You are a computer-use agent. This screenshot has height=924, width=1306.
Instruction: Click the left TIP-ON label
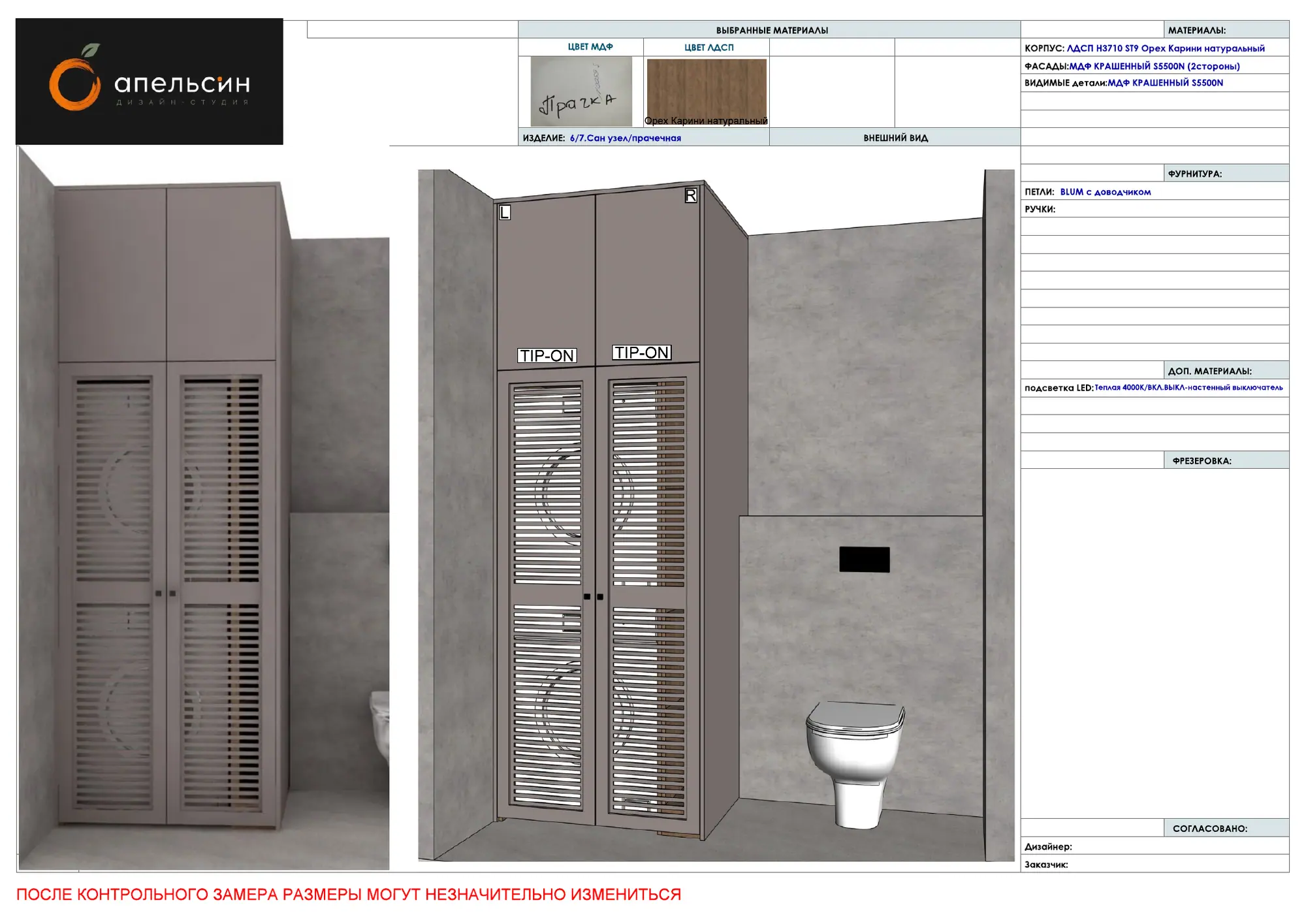pyautogui.click(x=547, y=355)
